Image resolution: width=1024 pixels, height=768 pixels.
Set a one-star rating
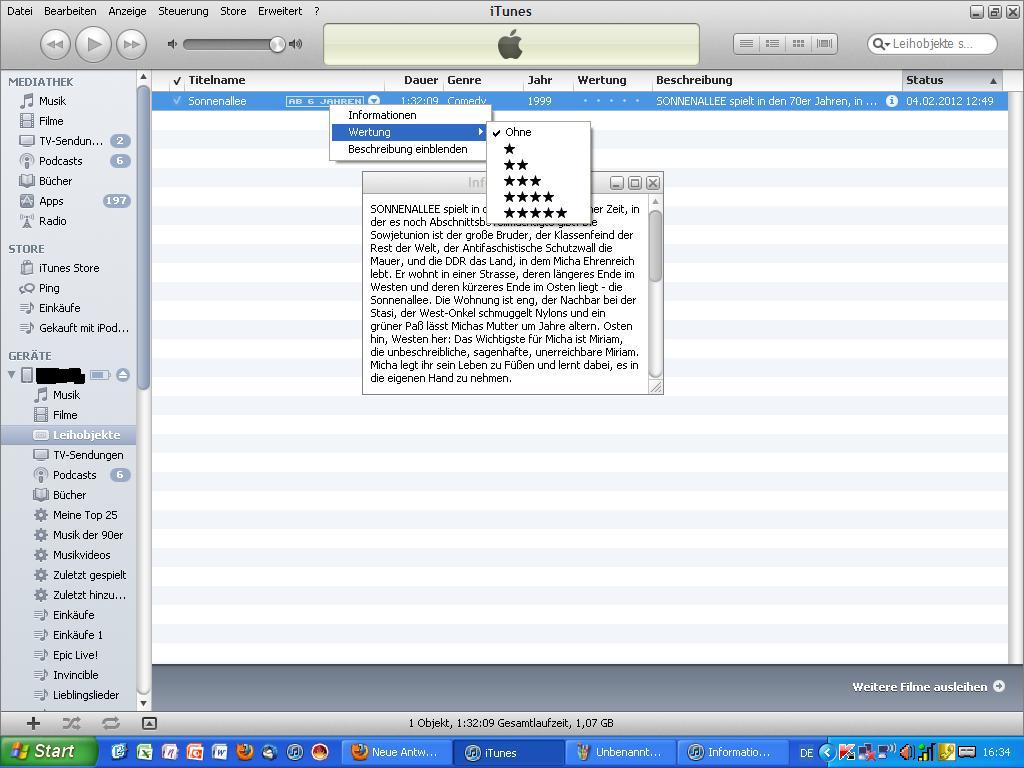[509, 149]
